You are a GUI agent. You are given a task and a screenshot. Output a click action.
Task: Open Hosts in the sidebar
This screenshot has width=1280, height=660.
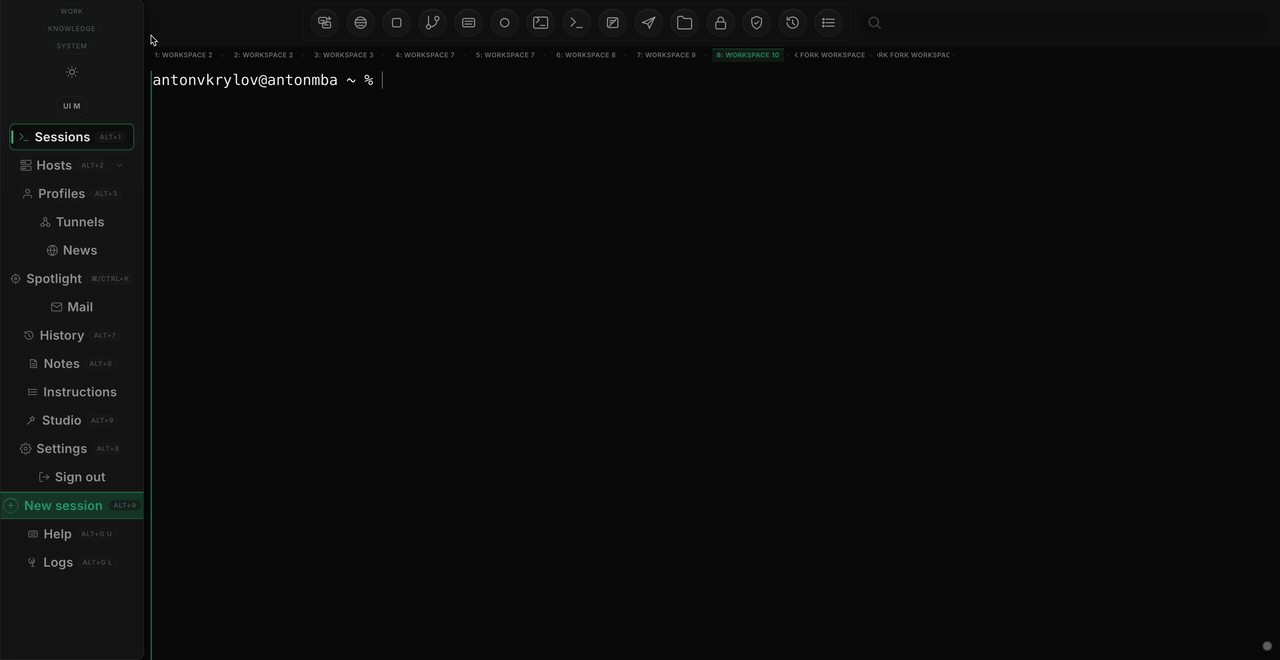pos(72,165)
